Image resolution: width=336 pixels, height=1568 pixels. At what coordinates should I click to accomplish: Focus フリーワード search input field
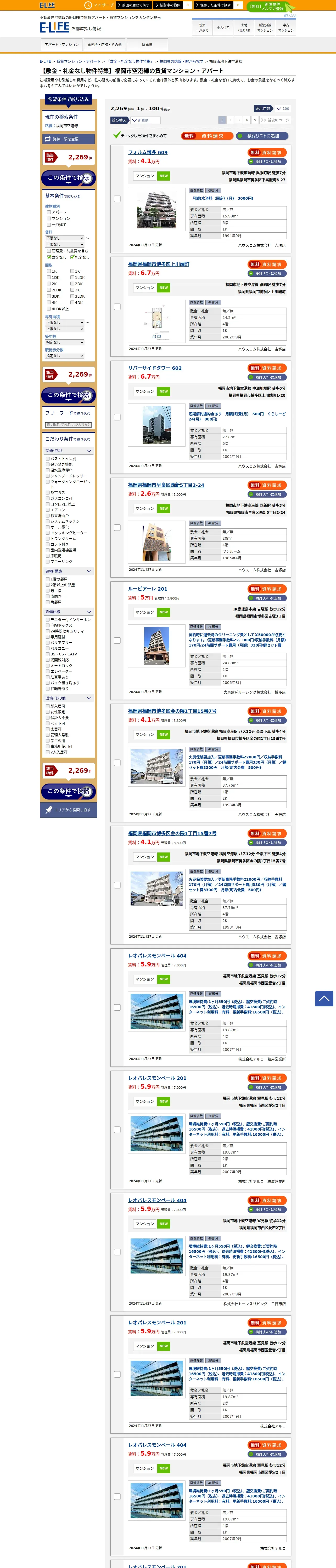point(68,425)
